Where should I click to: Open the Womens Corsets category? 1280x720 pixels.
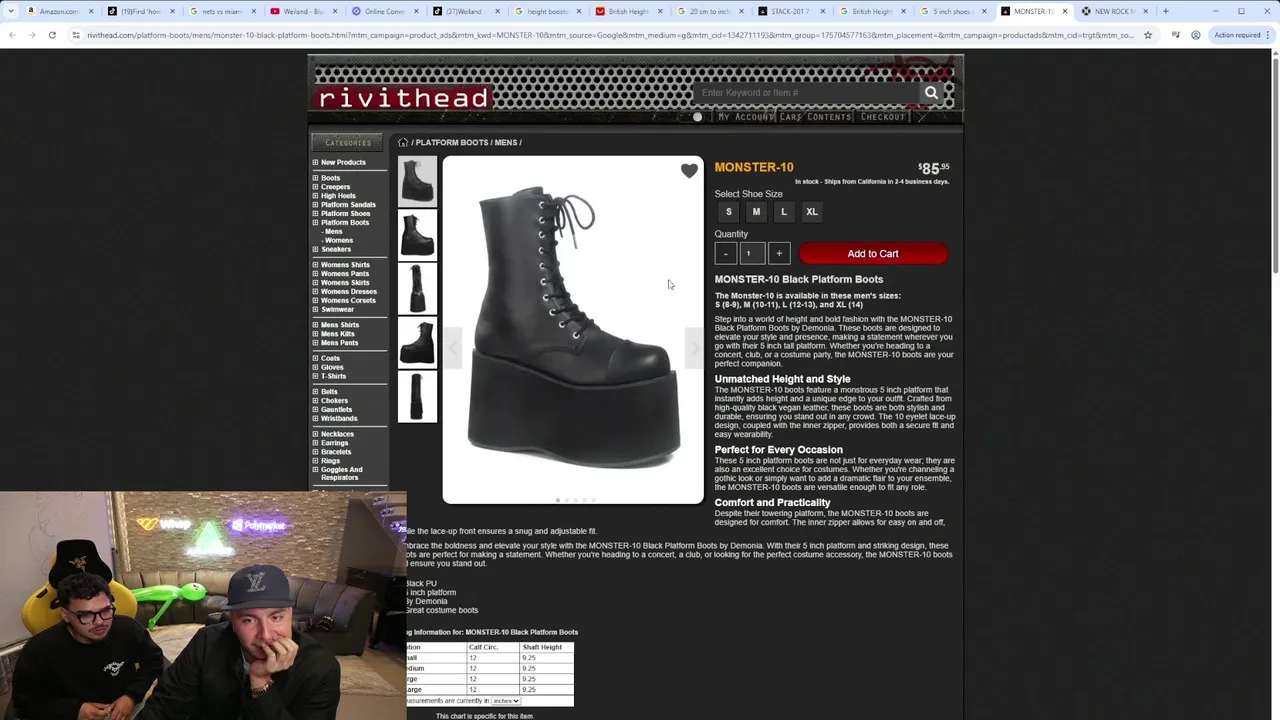click(348, 300)
